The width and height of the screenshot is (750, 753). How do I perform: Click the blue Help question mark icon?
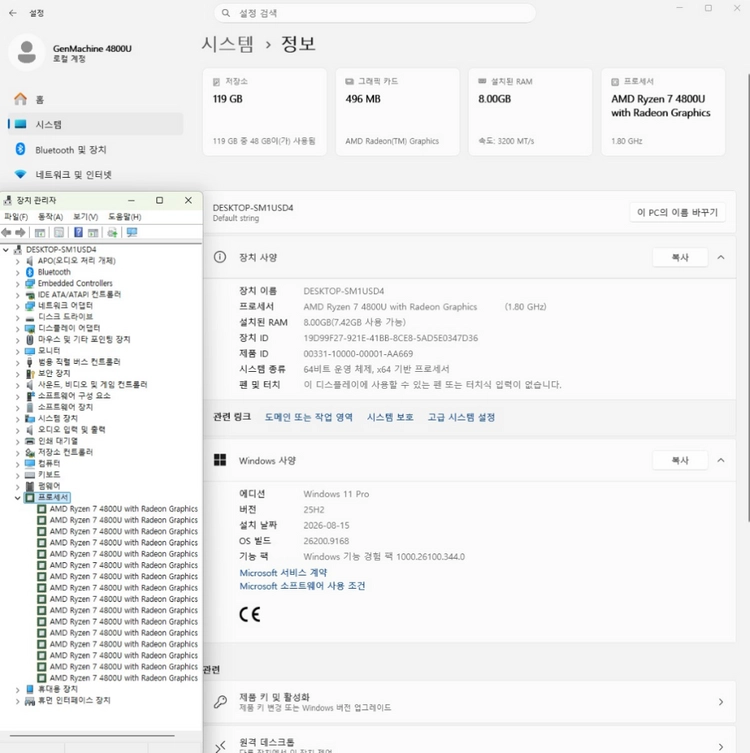[x=78, y=233]
